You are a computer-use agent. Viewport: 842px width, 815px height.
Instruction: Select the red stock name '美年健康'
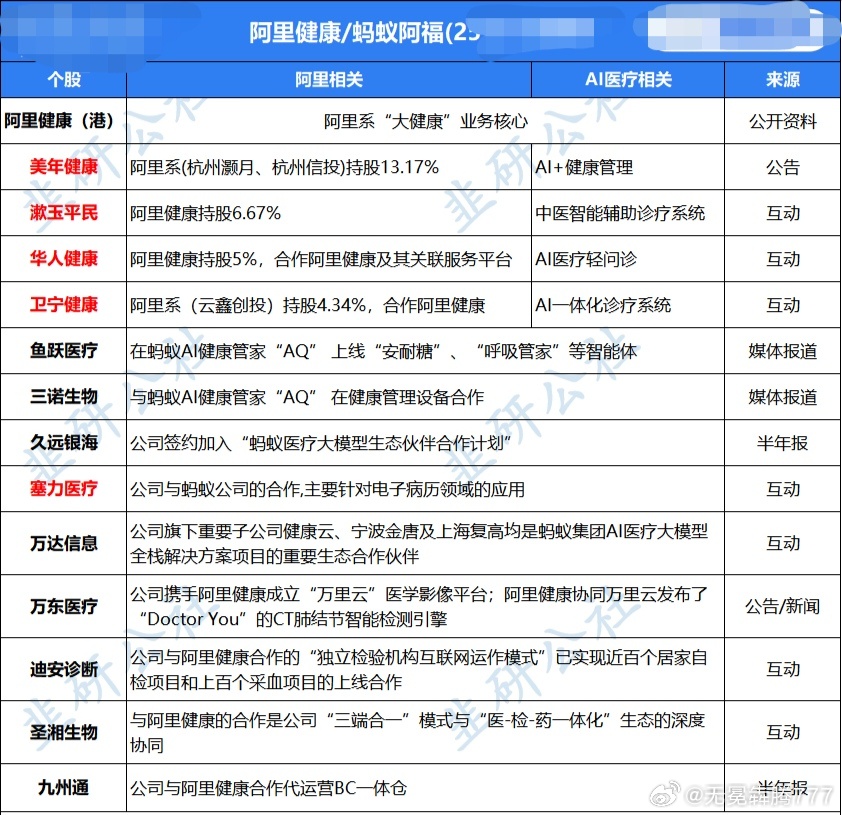63,166
